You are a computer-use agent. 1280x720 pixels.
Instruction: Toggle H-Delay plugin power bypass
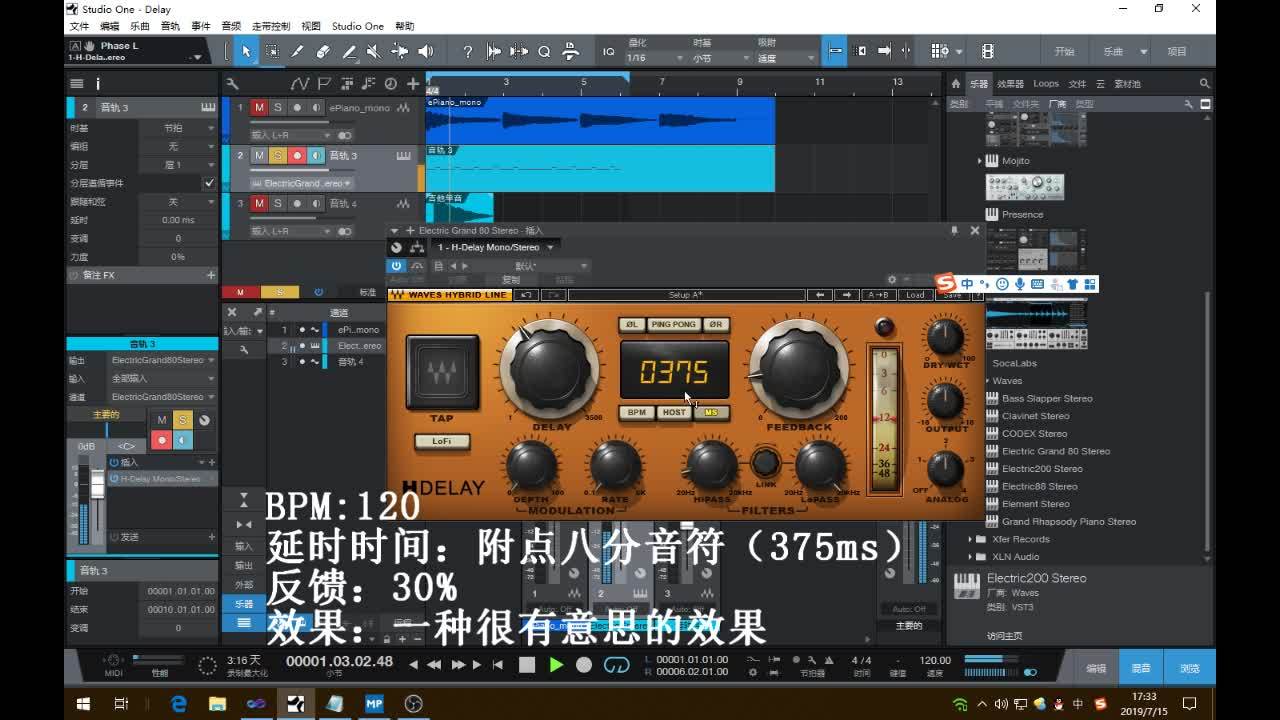tap(397, 266)
